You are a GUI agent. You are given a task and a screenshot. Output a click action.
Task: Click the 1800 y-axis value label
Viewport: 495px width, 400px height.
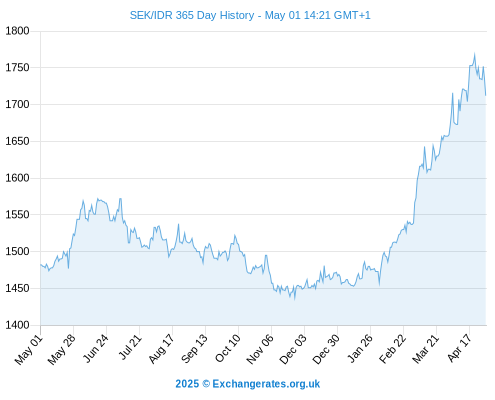point(17,31)
